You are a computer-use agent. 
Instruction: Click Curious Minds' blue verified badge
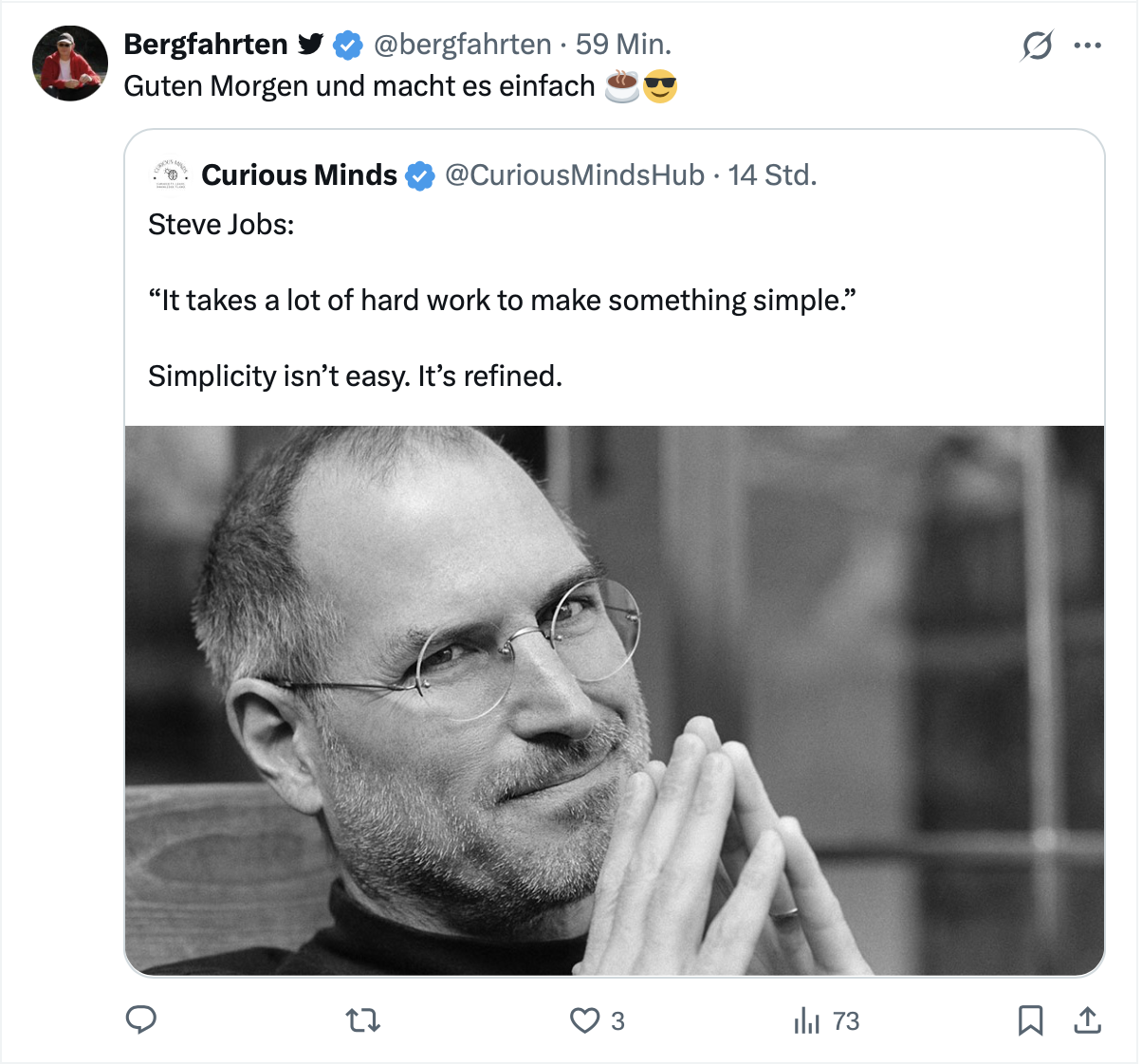[x=420, y=176]
